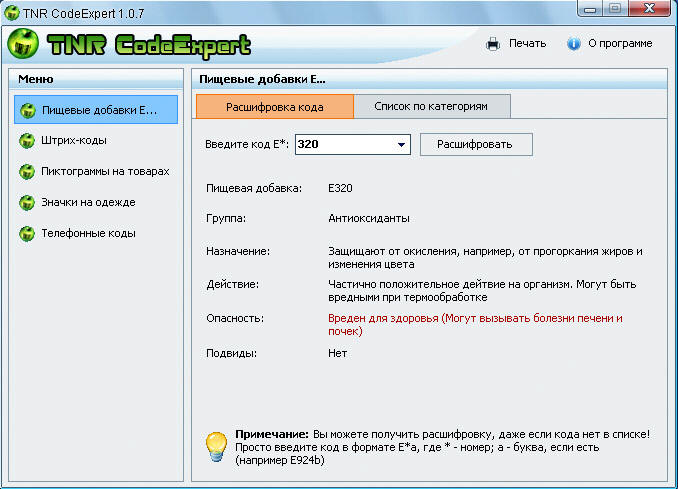Click the Печать label
The width and height of the screenshot is (678, 489).
pyautogui.click(x=528, y=43)
